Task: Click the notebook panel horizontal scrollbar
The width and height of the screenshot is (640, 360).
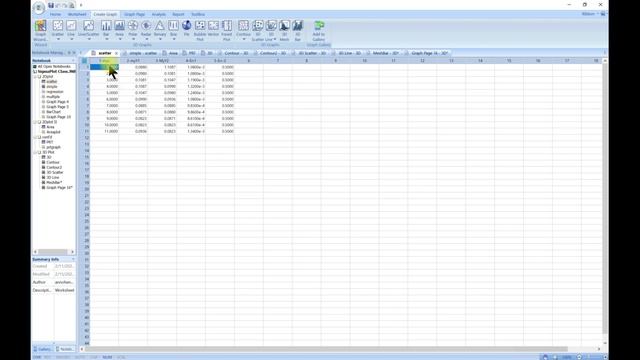Action: click(x=53, y=252)
